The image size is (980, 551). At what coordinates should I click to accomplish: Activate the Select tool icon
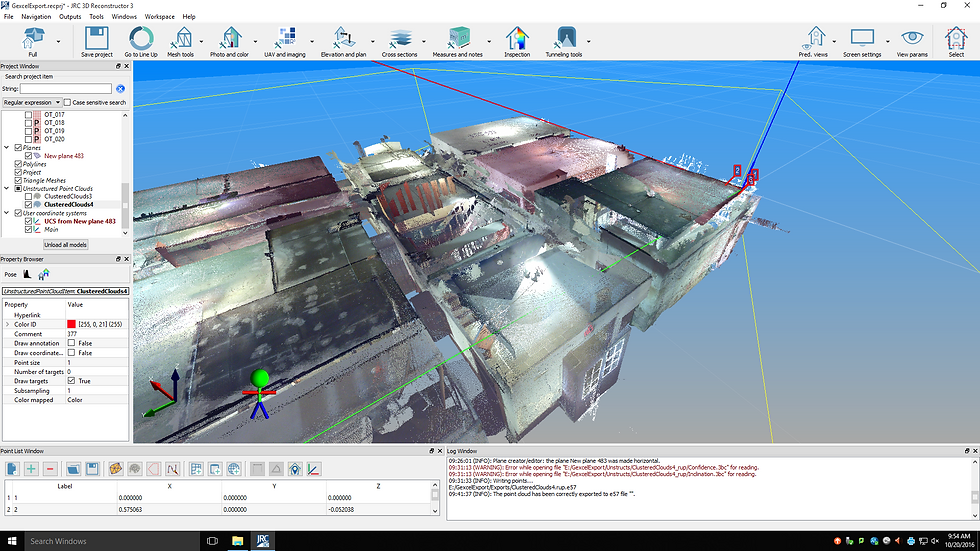pyautogui.click(x=956, y=38)
